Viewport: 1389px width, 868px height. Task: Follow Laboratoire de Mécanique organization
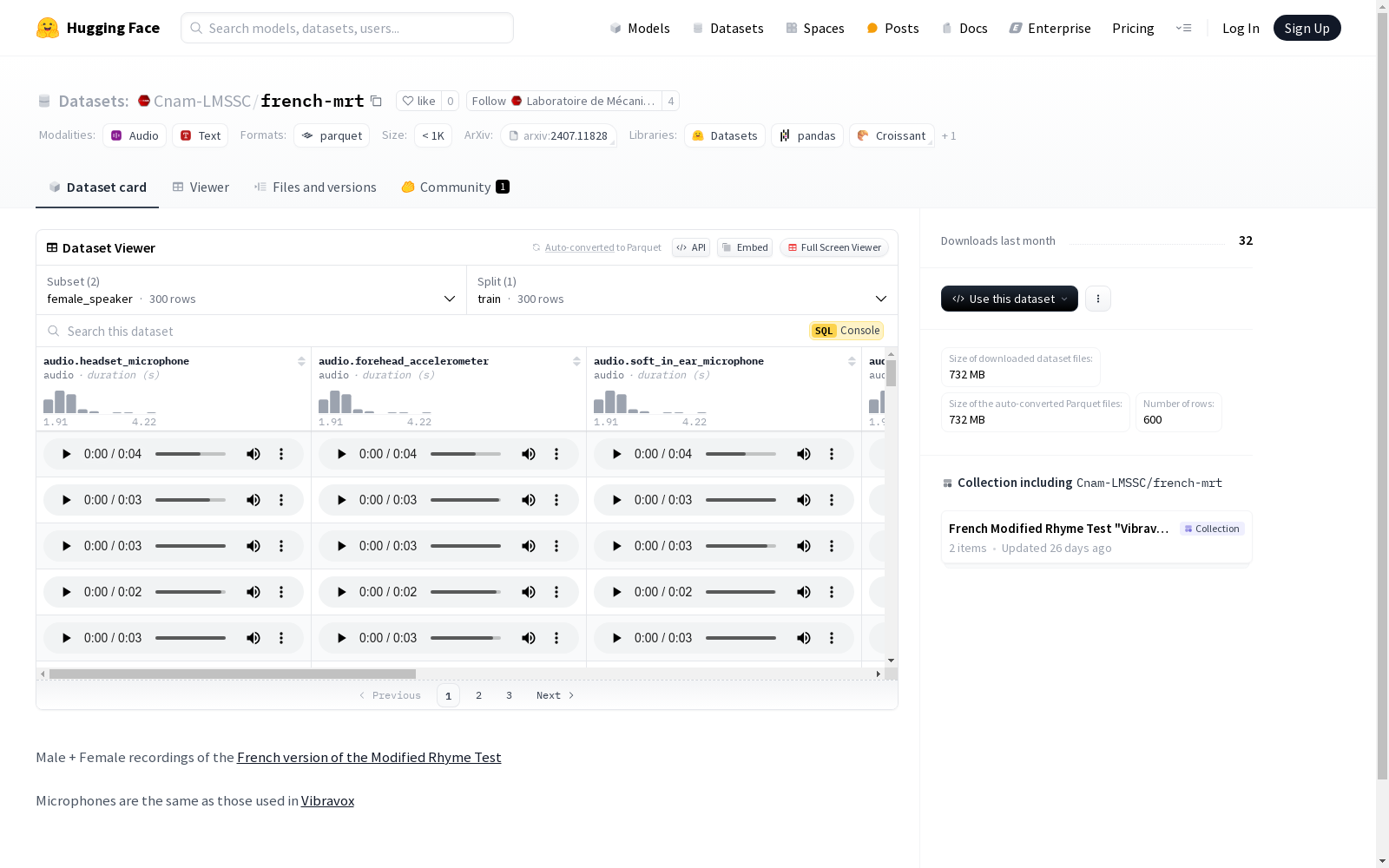[564, 101]
